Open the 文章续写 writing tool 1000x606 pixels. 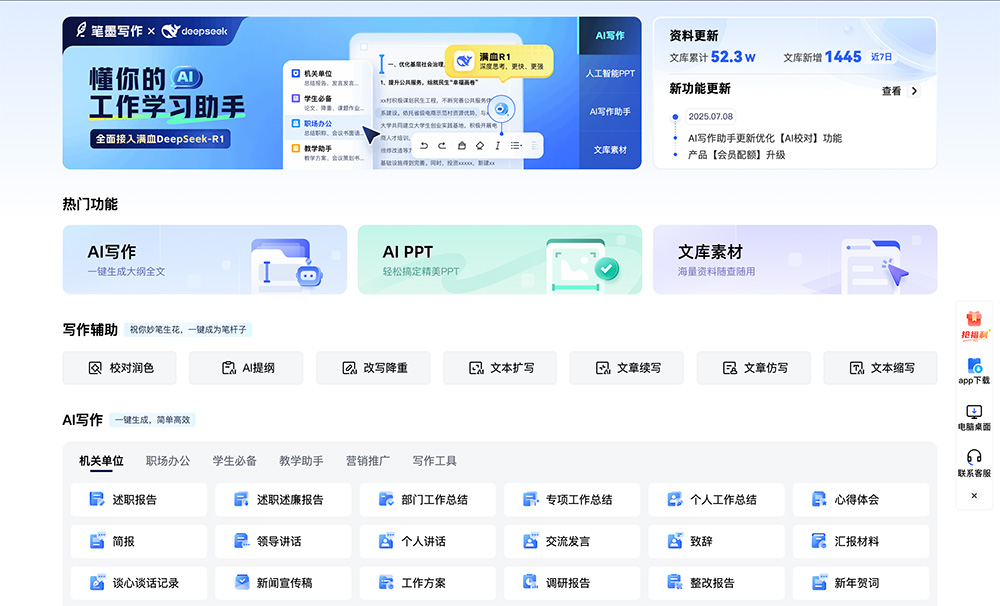(627, 368)
